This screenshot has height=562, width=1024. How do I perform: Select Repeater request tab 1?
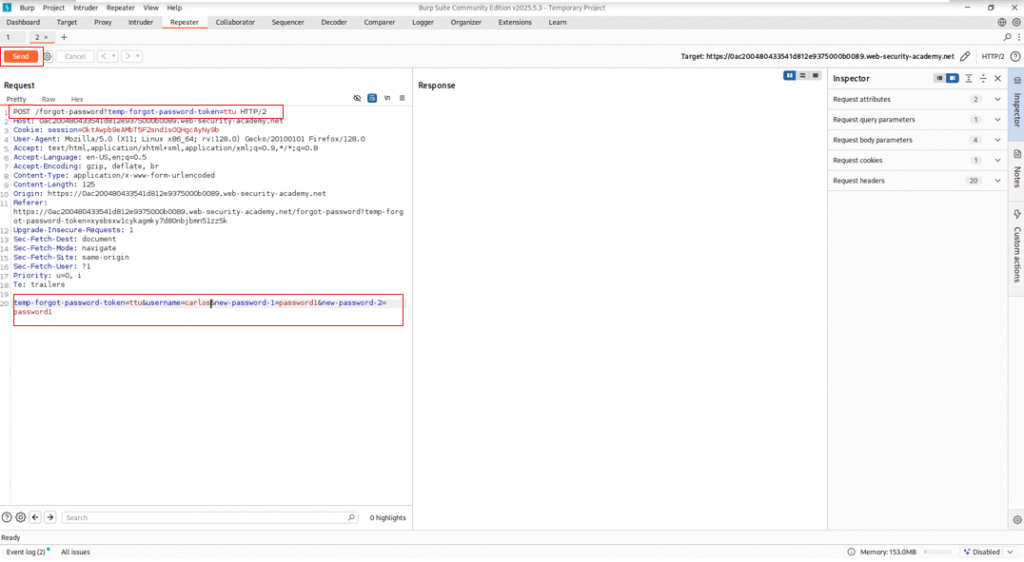coord(8,37)
